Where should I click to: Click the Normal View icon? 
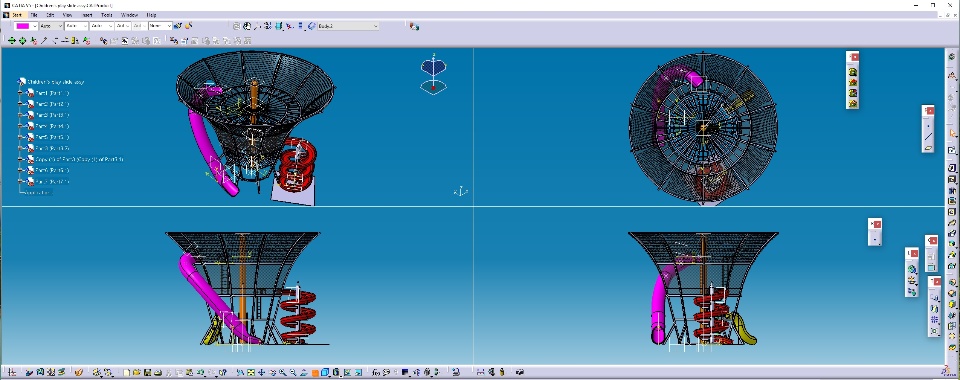(x=304, y=372)
